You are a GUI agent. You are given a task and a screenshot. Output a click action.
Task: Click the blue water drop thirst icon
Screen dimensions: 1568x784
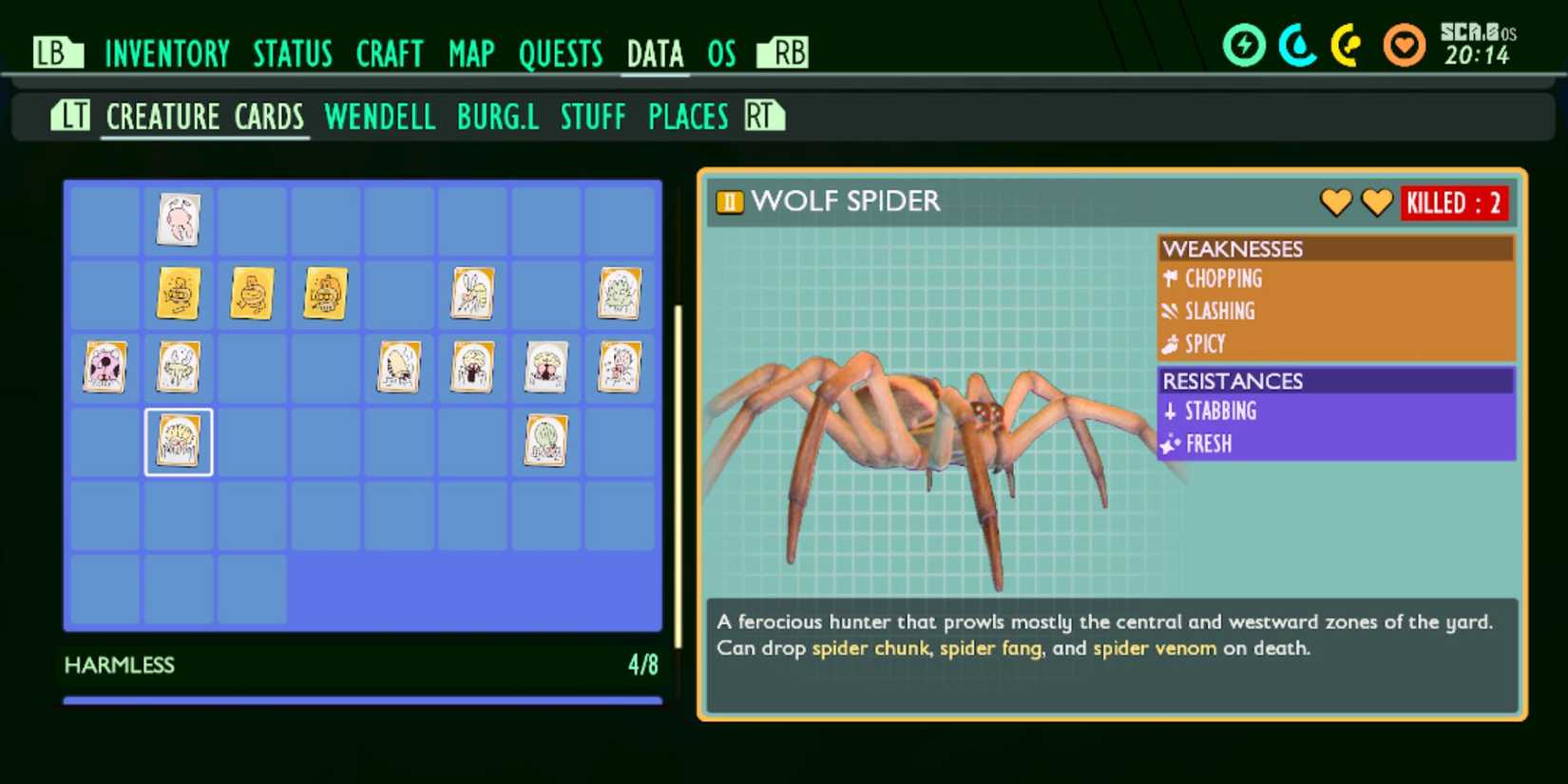[x=1297, y=45]
